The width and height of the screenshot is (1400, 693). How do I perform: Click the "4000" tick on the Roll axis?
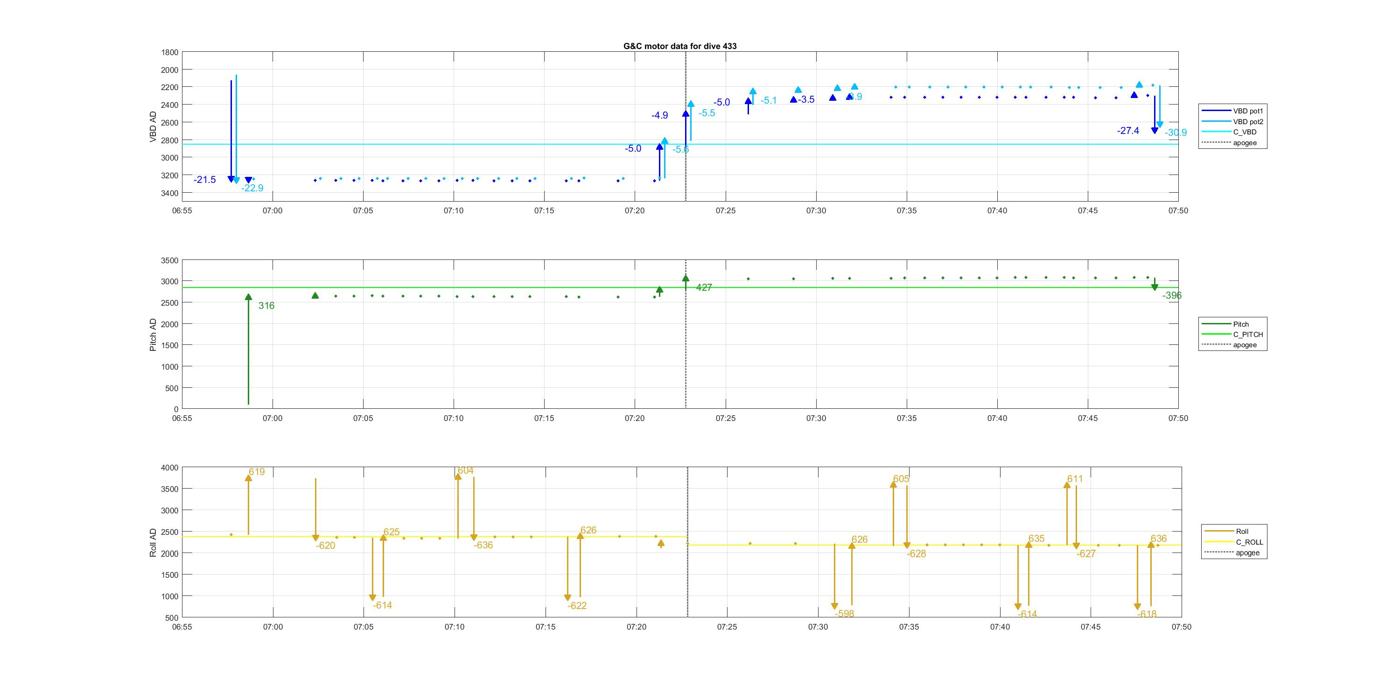(x=170, y=468)
